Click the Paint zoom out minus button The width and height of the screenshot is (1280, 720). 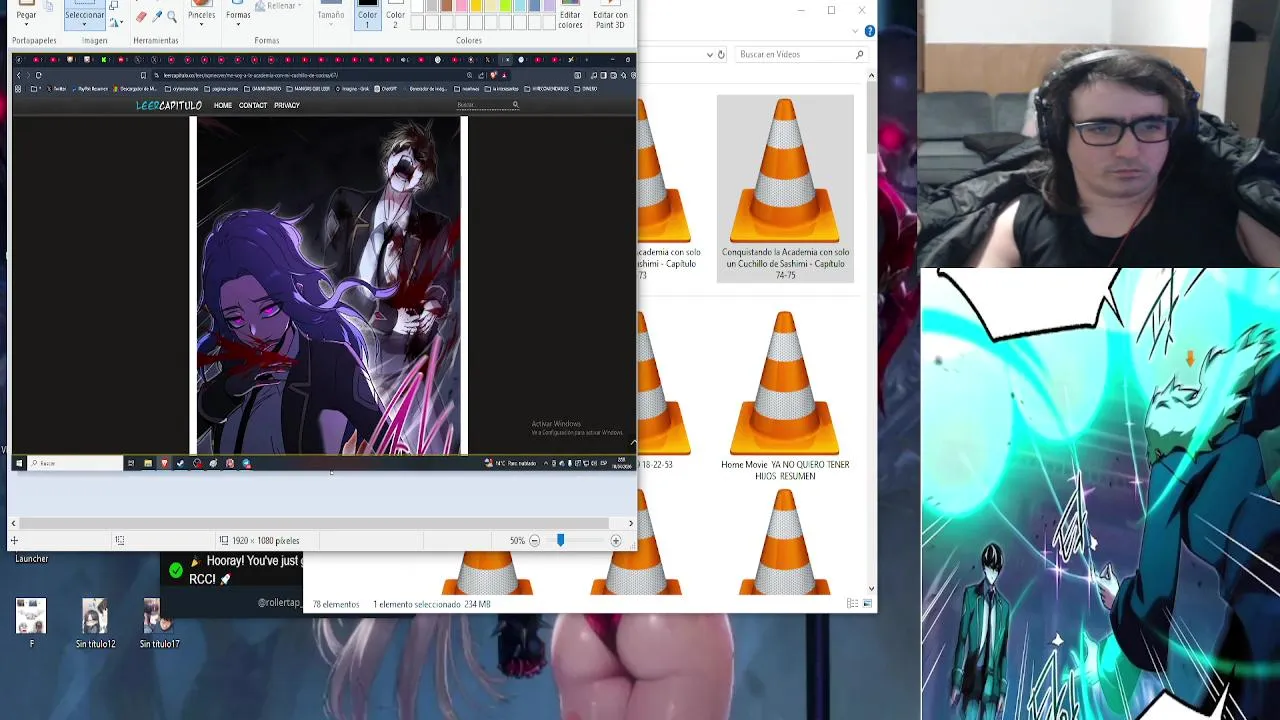point(534,541)
